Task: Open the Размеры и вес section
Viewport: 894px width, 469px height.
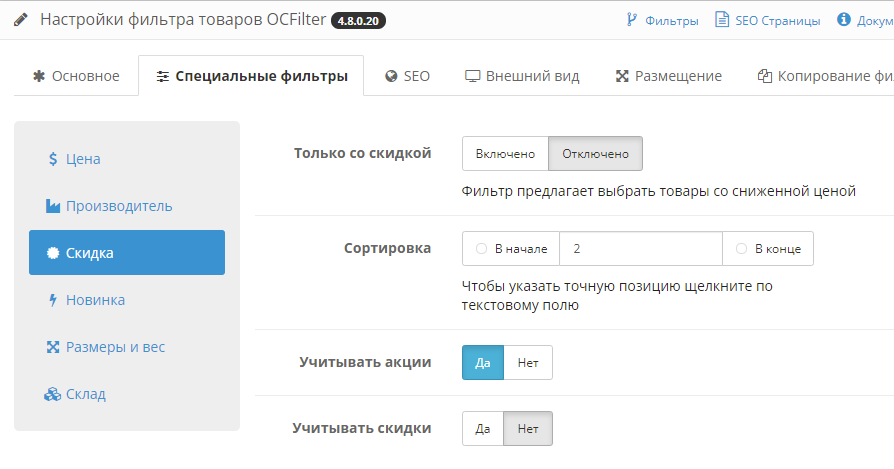Action: pos(114,347)
